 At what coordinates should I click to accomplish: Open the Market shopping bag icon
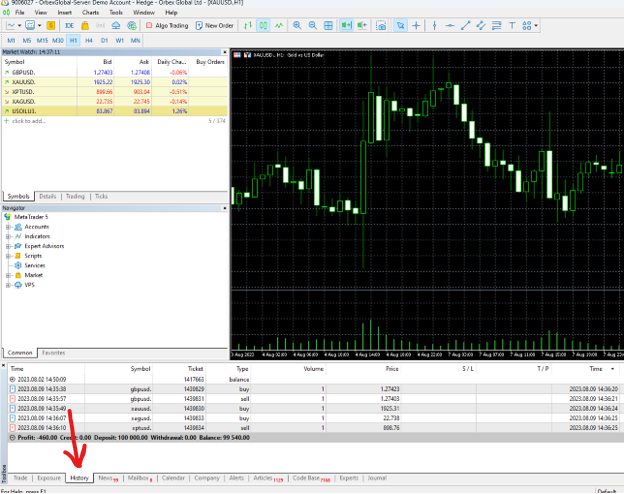coord(85,26)
